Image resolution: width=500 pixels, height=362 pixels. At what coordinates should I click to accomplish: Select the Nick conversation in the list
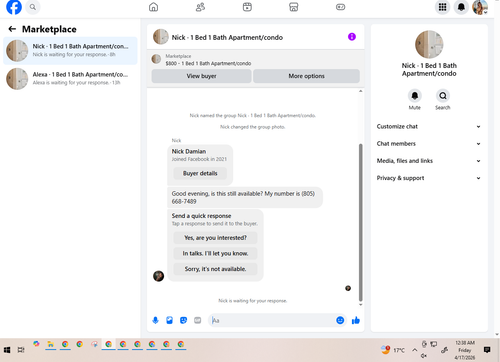point(70,51)
